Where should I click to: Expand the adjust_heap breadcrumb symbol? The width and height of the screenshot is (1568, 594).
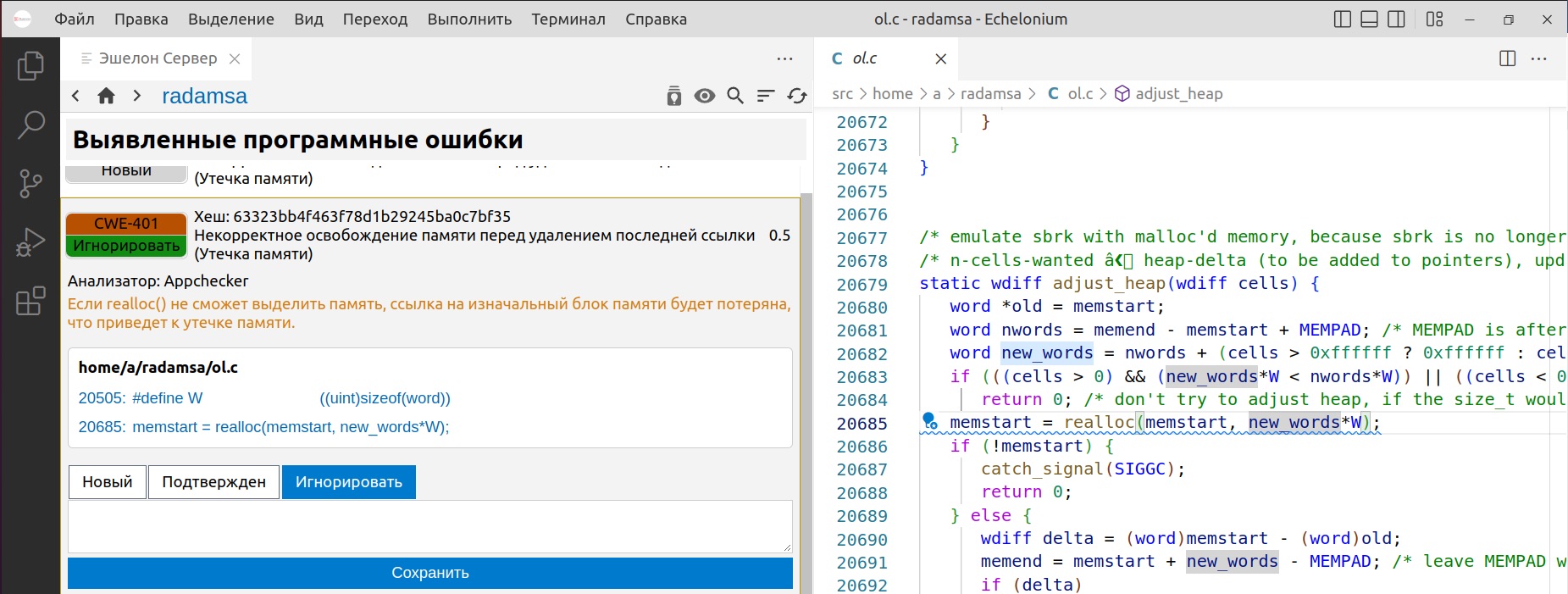tap(1178, 94)
